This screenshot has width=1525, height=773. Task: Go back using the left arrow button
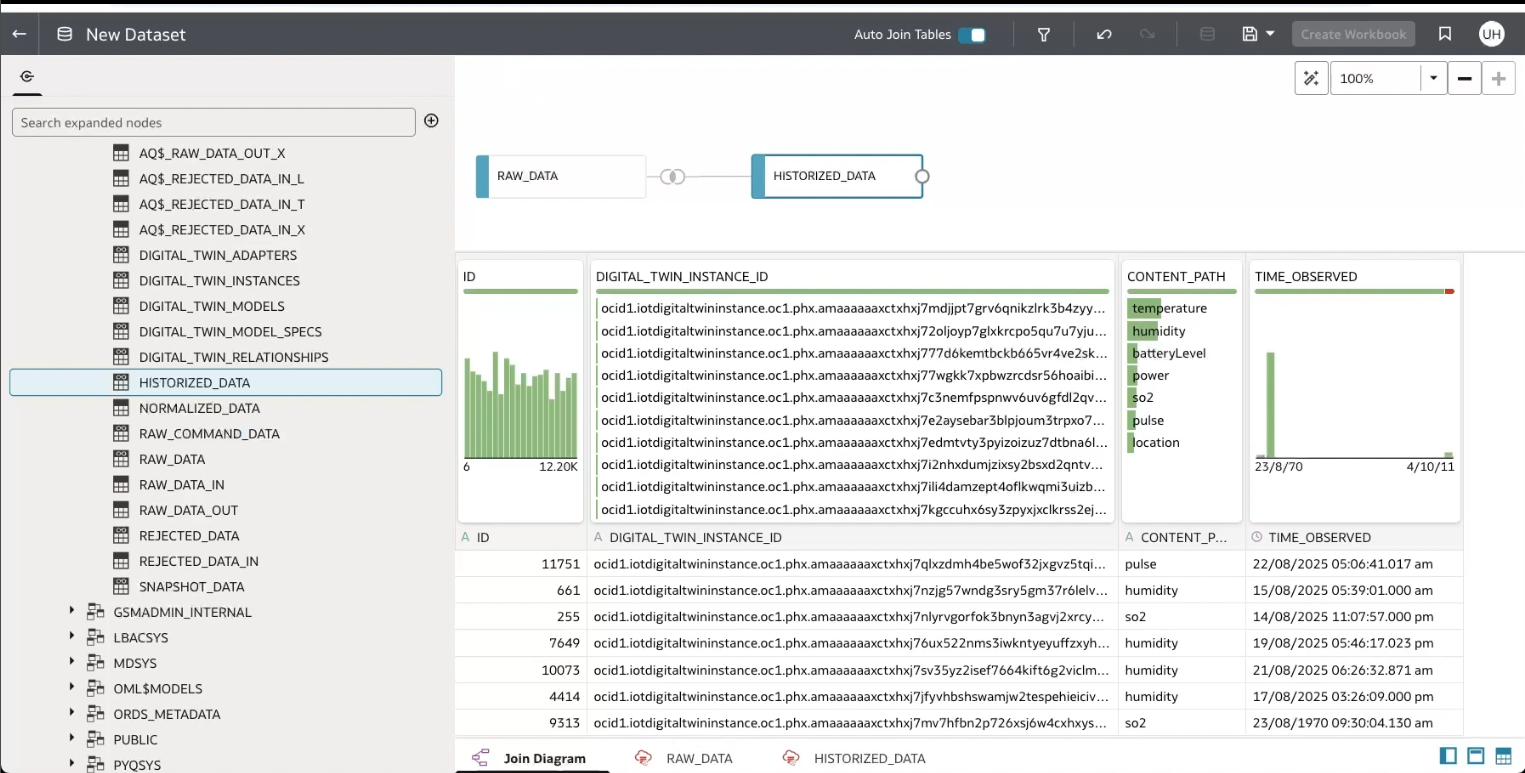(x=18, y=34)
